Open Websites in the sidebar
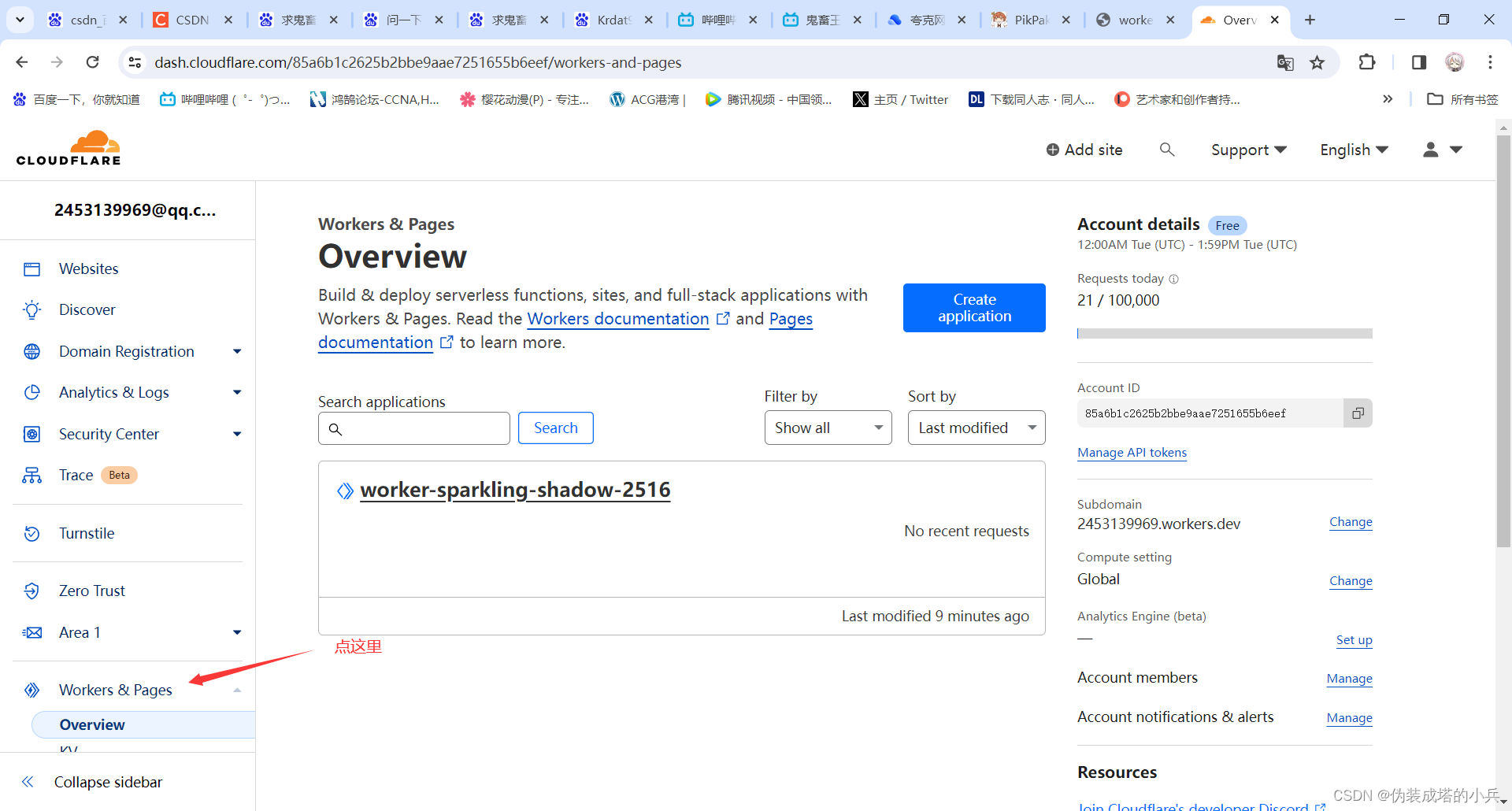 click(89, 269)
